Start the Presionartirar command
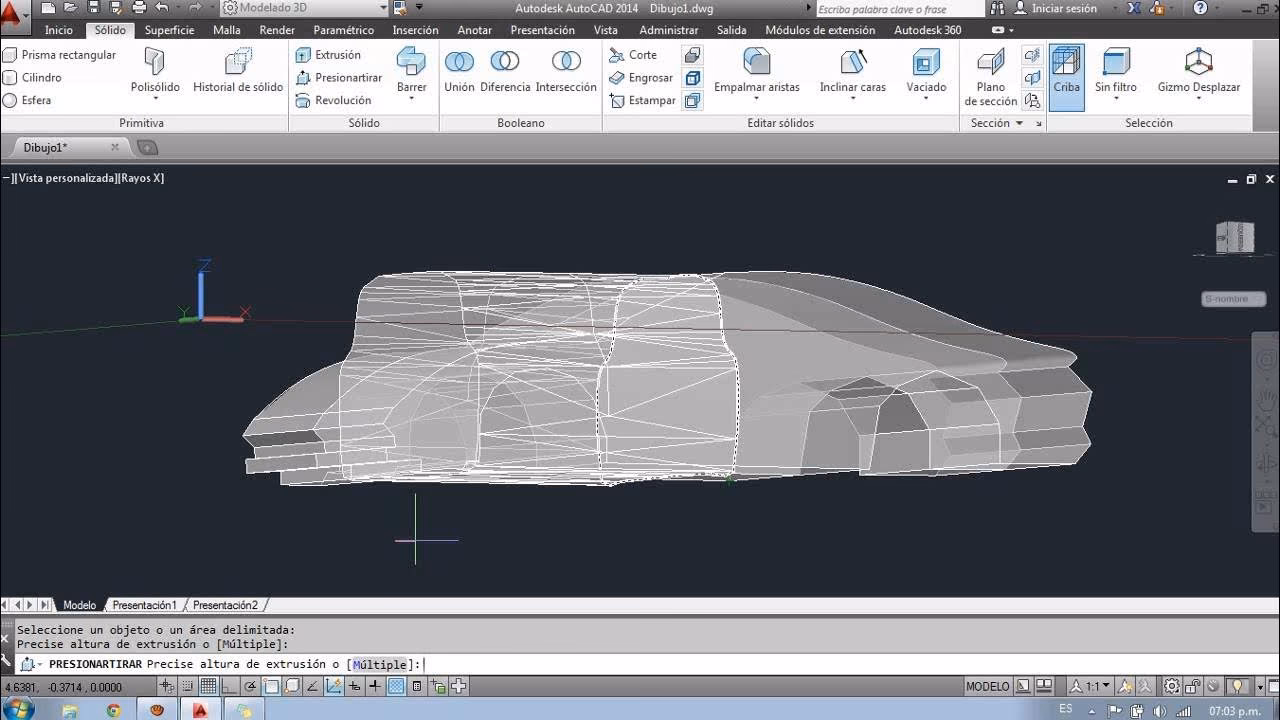 pos(346,78)
